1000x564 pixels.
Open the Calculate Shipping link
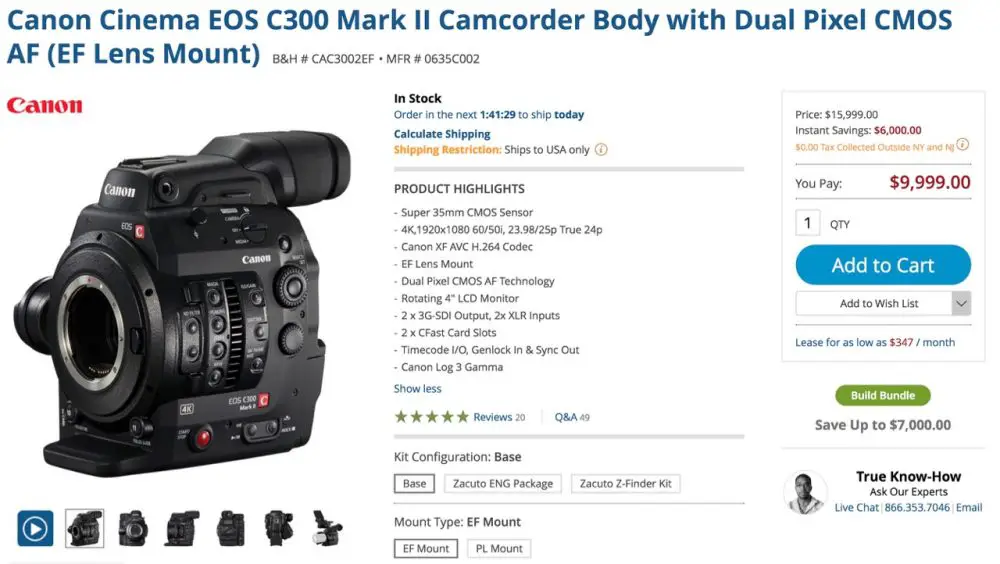point(442,134)
